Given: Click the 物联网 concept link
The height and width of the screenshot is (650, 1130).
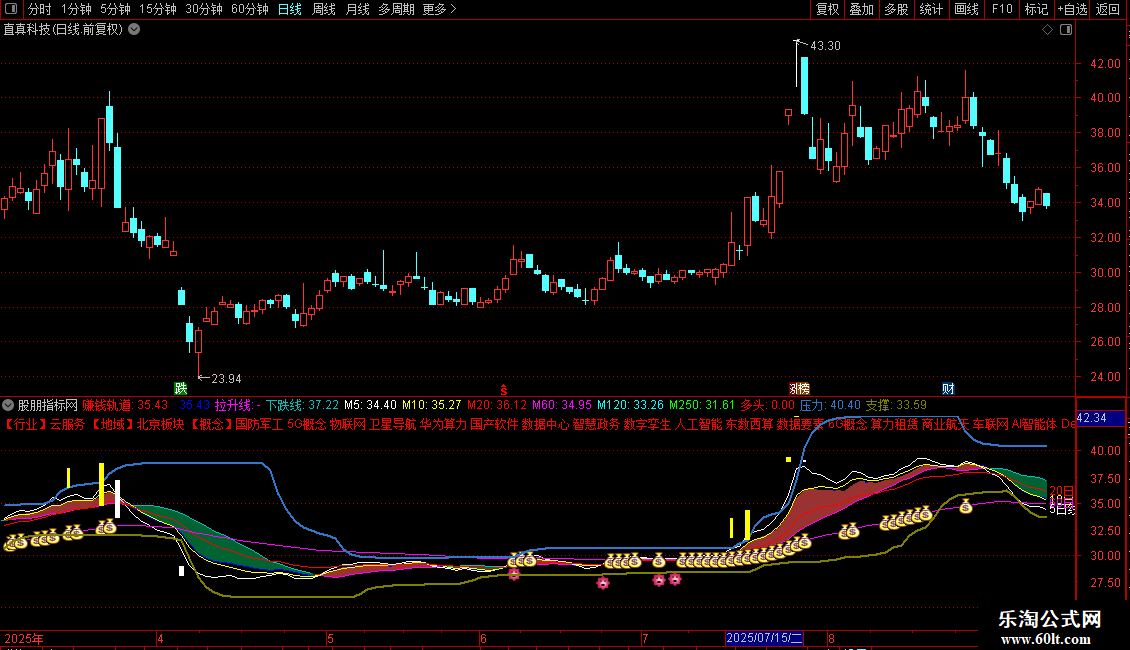Looking at the screenshot, I should [x=347, y=424].
